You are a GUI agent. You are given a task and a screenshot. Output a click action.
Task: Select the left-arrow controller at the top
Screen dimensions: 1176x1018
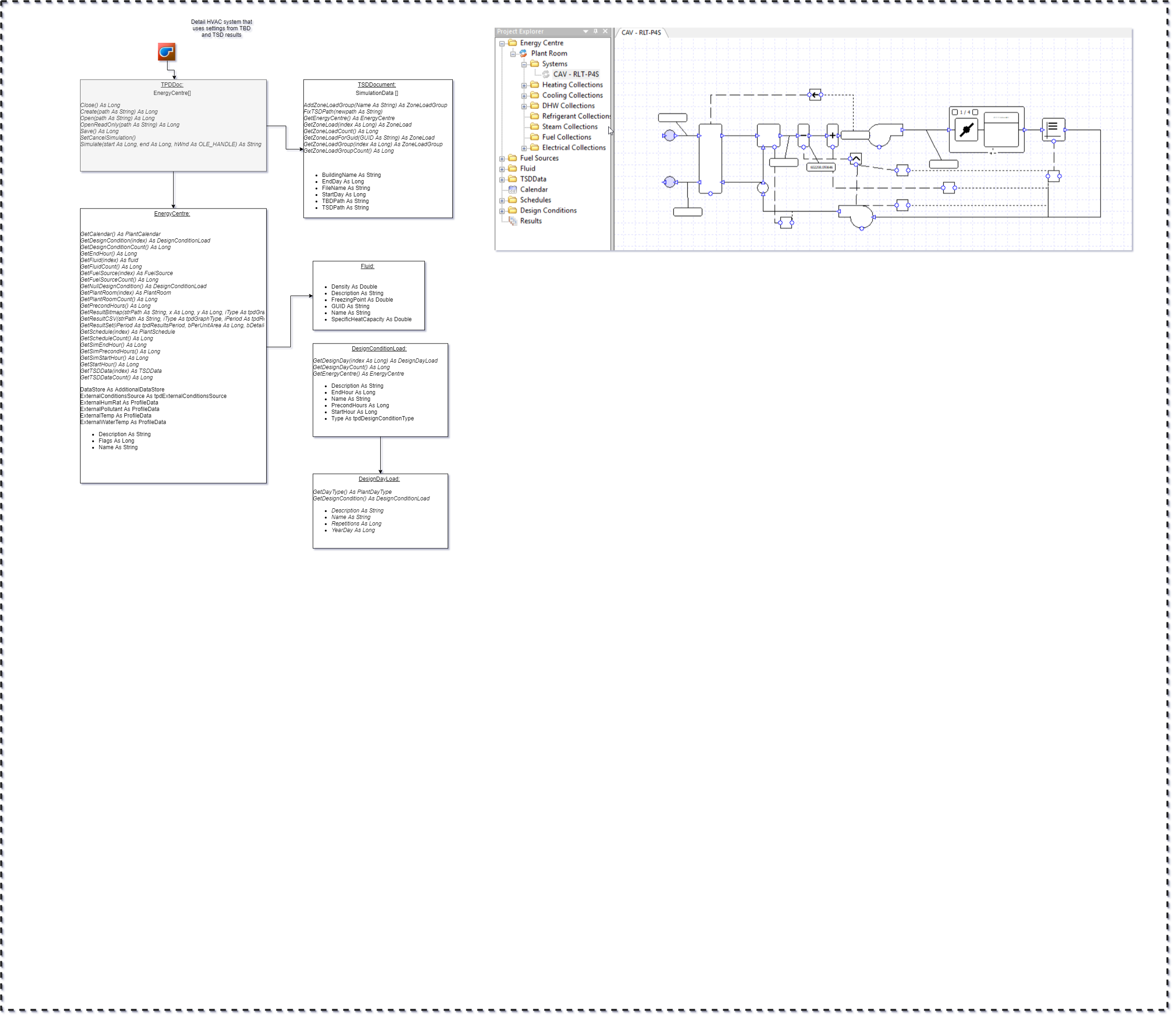tap(815, 95)
